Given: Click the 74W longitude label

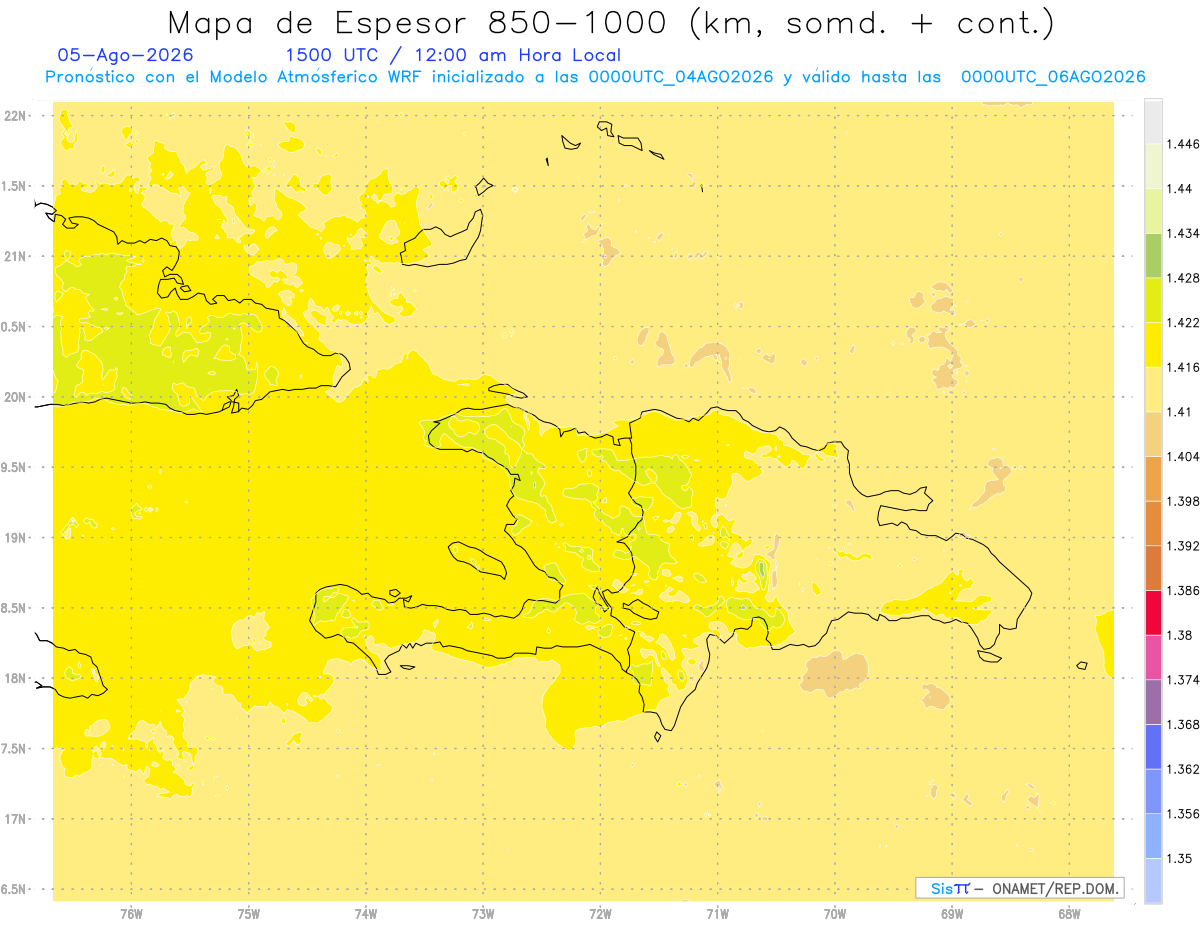Looking at the screenshot, I should click(366, 914).
